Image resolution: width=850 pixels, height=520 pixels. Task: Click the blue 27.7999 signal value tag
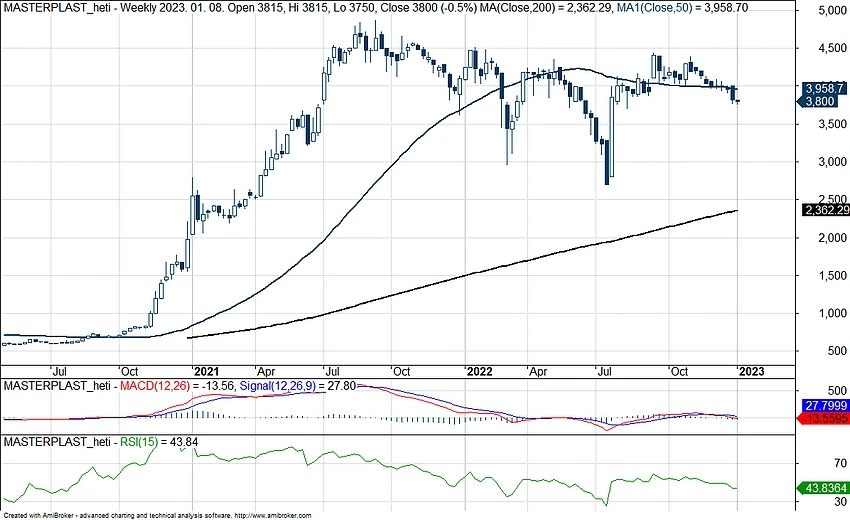tap(824, 406)
